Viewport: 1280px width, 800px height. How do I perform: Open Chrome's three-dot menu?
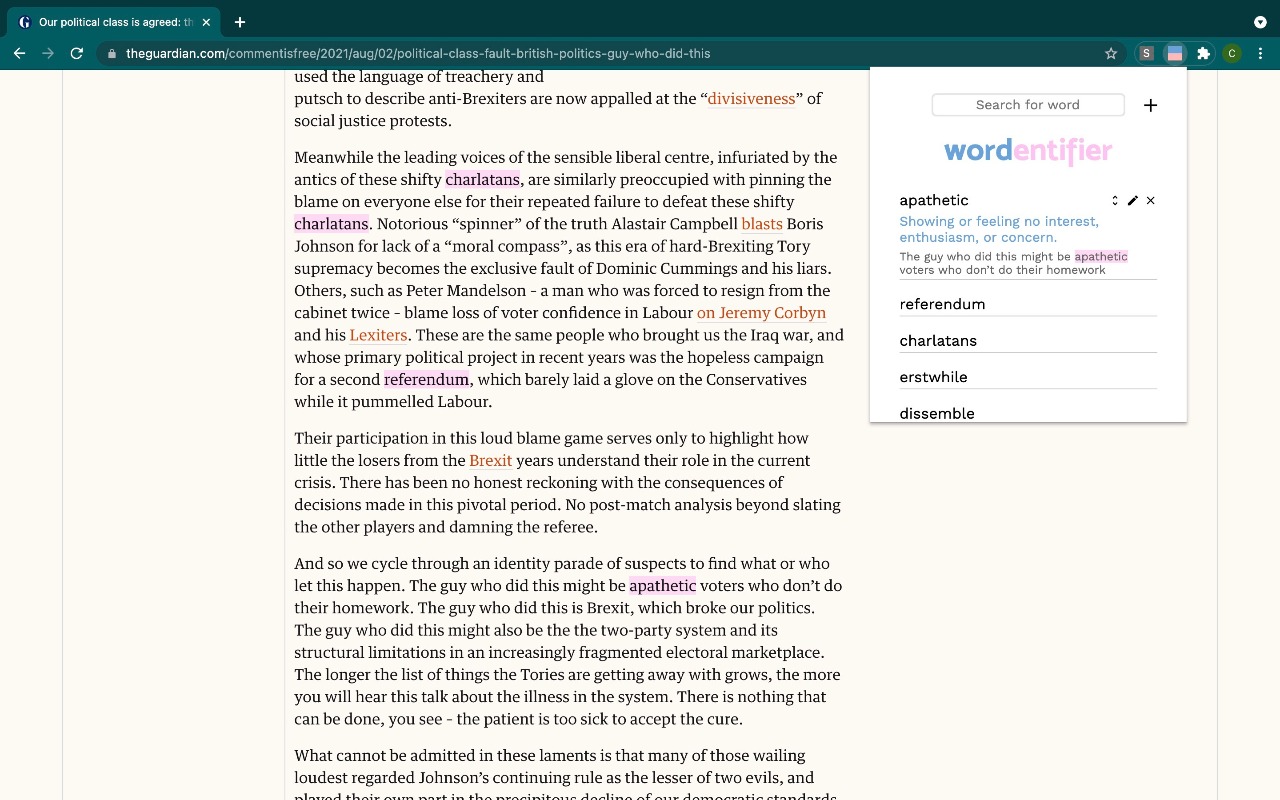(x=1261, y=52)
